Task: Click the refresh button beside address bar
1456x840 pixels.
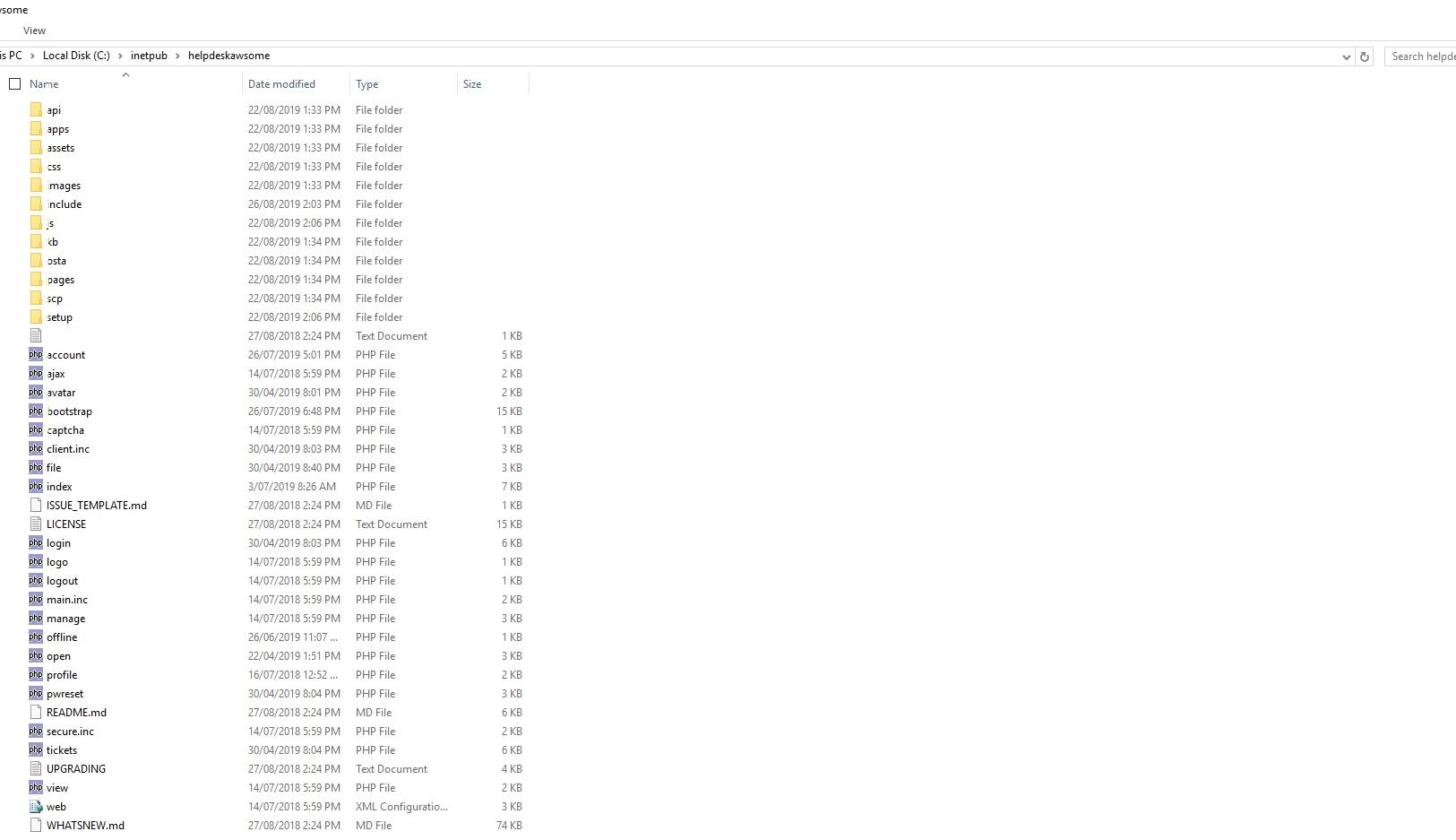Action: click(1364, 56)
